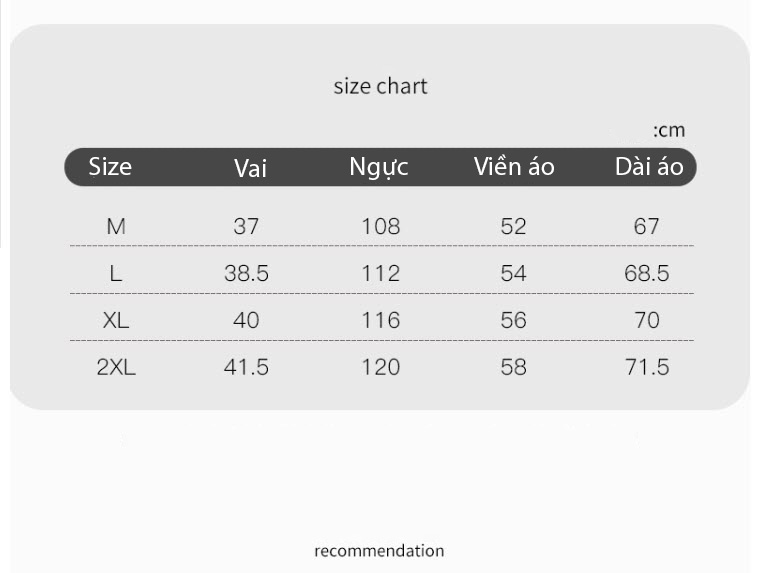The image size is (758, 573).
Task: Click the 38.5 shoulder value
Action: (x=246, y=273)
